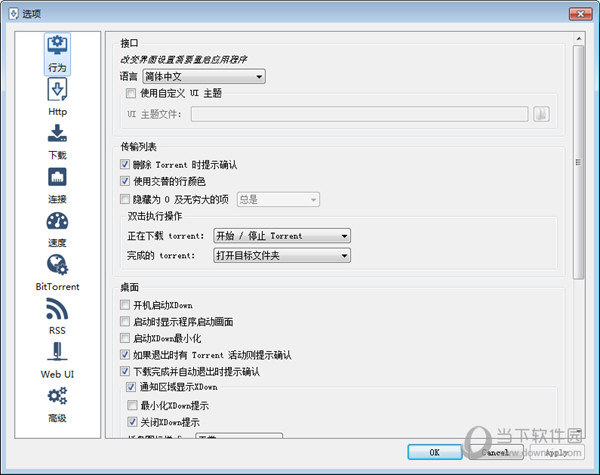The image size is (600, 475).
Task: Open the 行为 behavior settings icon
Action: 57,54
